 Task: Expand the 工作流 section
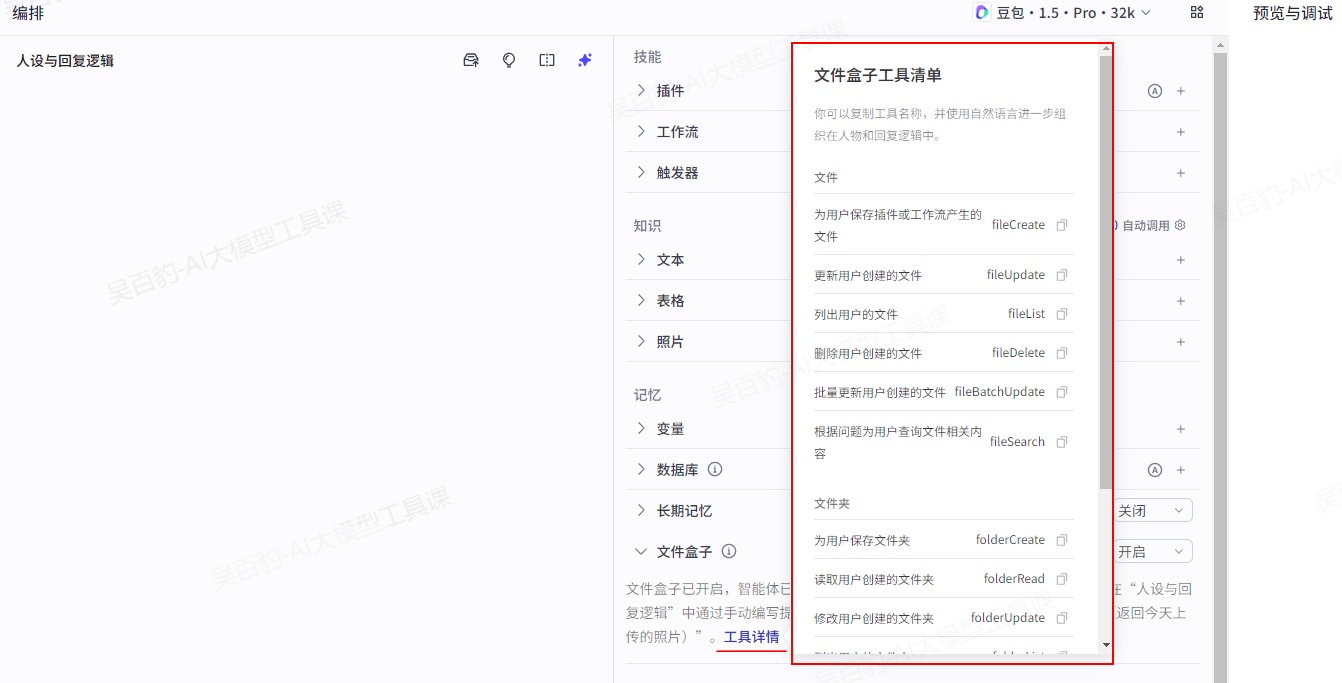641,131
